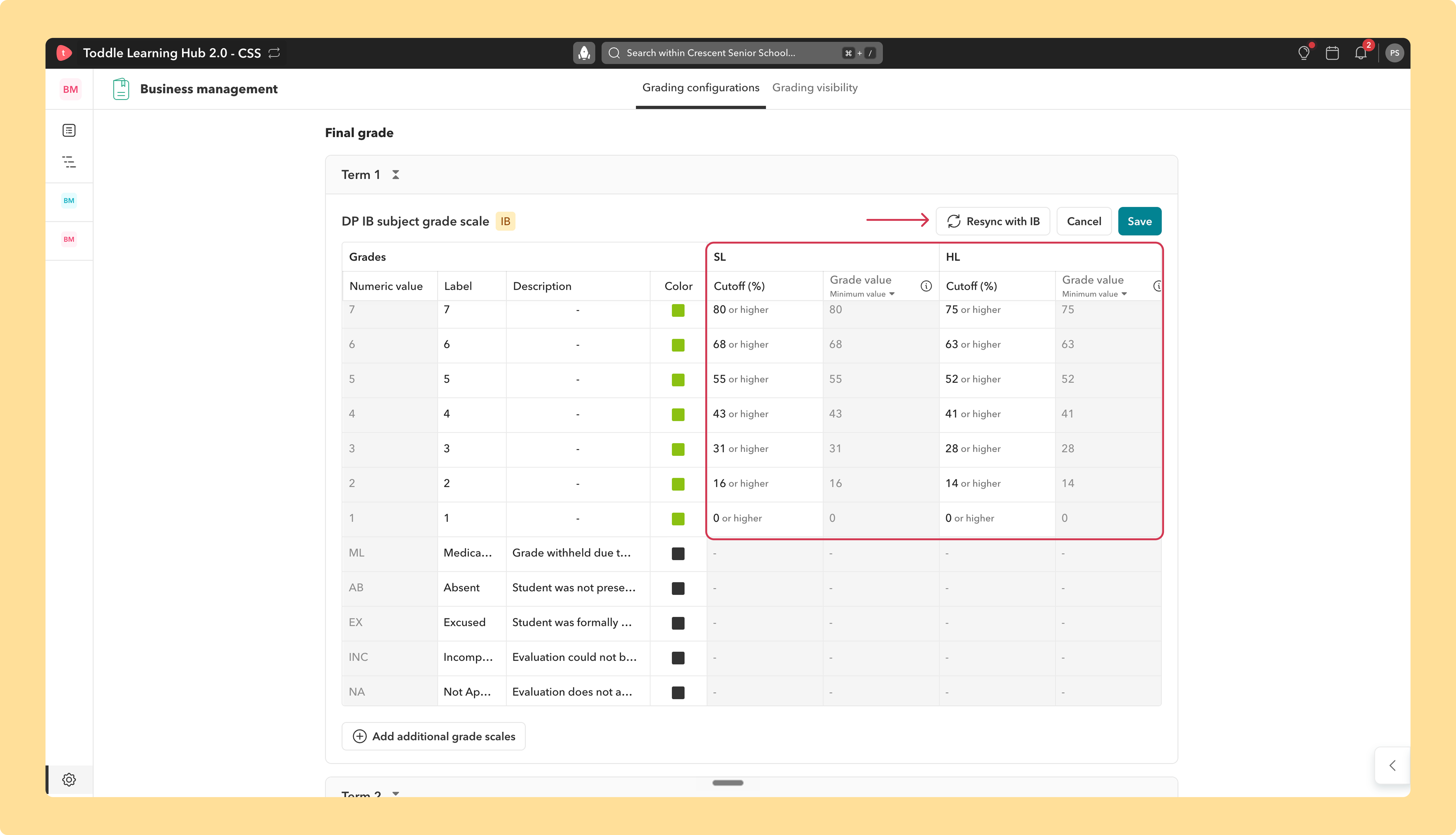Open SL Minimum value dropdown
Image resolution: width=1456 pixels, height=835 pixels.
tap(862, 294)
